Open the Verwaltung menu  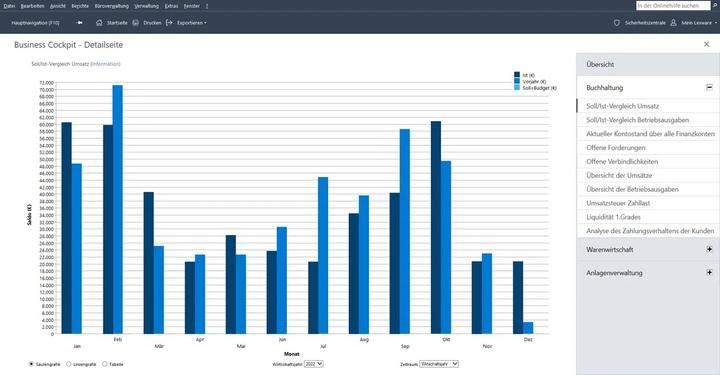(146, 6)
